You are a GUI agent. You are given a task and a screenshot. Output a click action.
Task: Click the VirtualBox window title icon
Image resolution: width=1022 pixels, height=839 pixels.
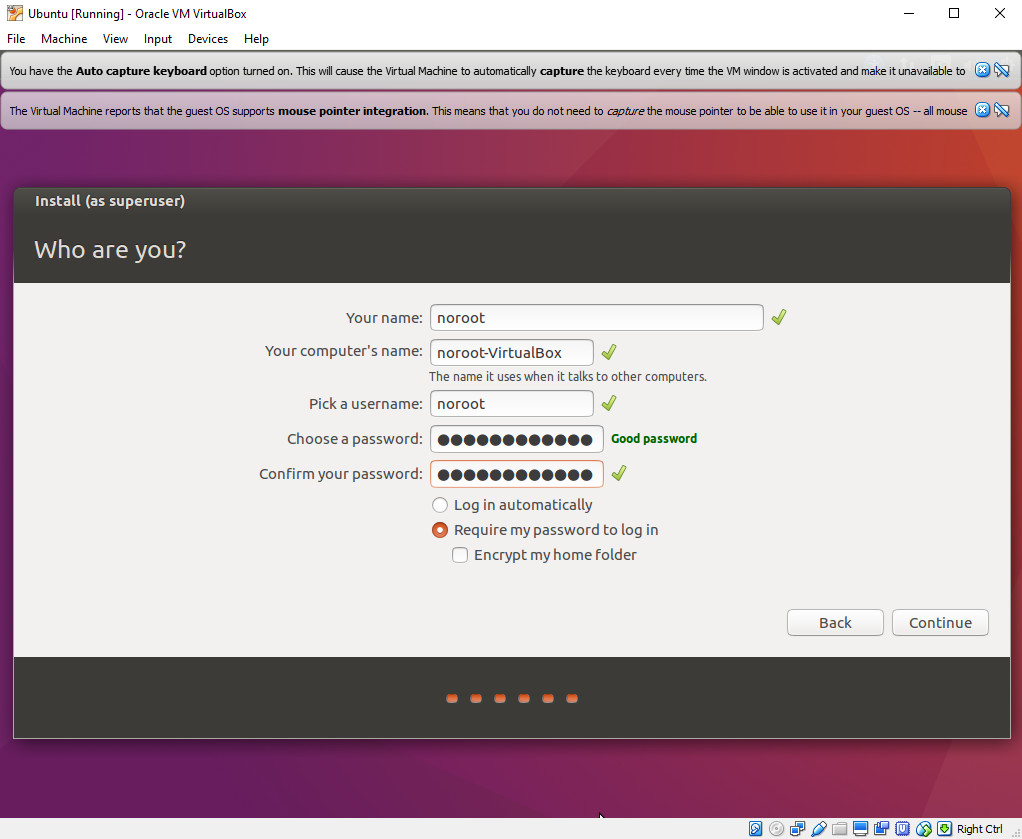coord(14,13)
